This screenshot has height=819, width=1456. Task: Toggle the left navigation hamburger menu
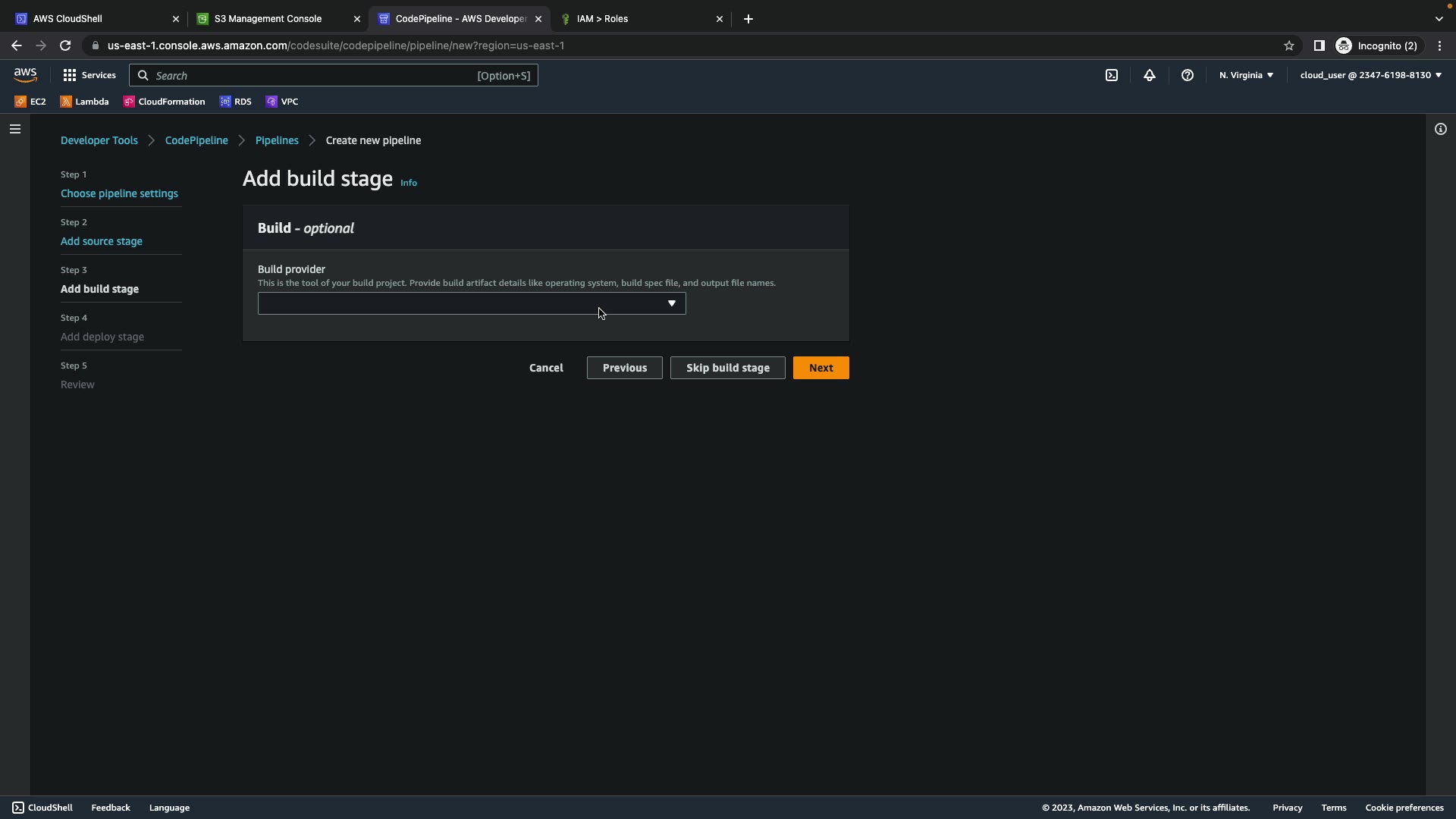[15, 129]
